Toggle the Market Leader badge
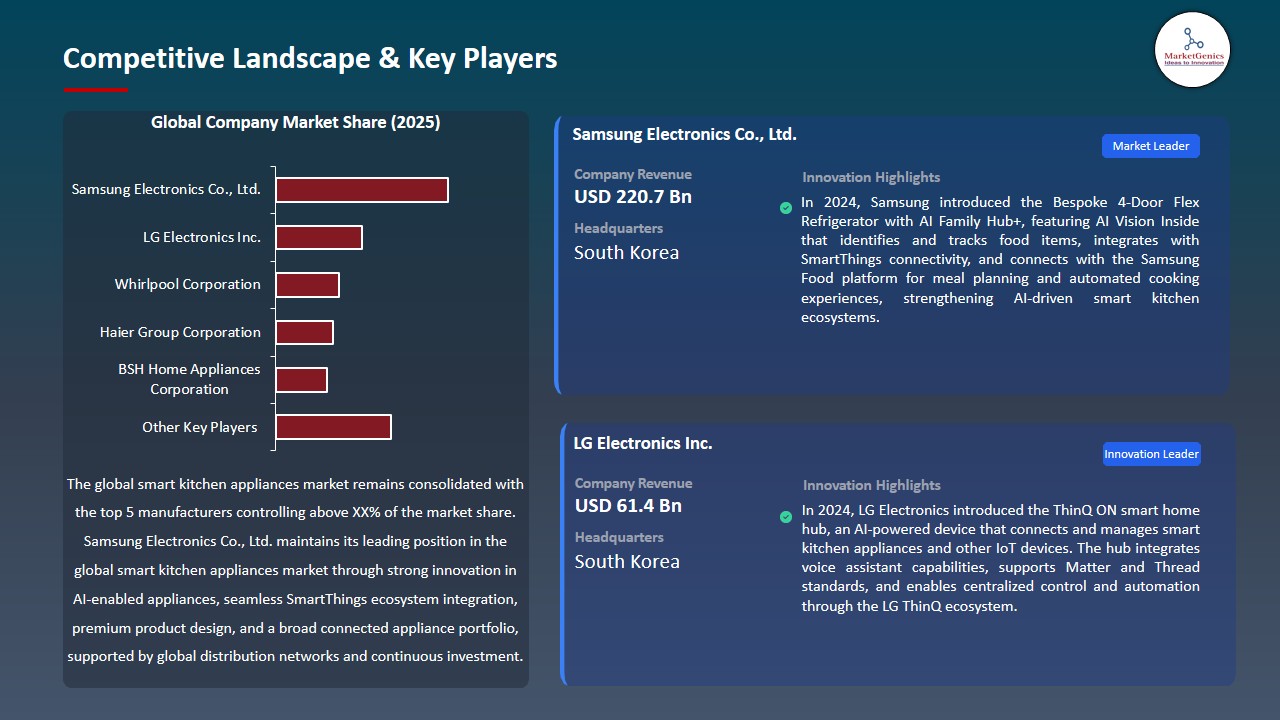This screenshot has width=1280, height=720. [x=1150, y=145]
